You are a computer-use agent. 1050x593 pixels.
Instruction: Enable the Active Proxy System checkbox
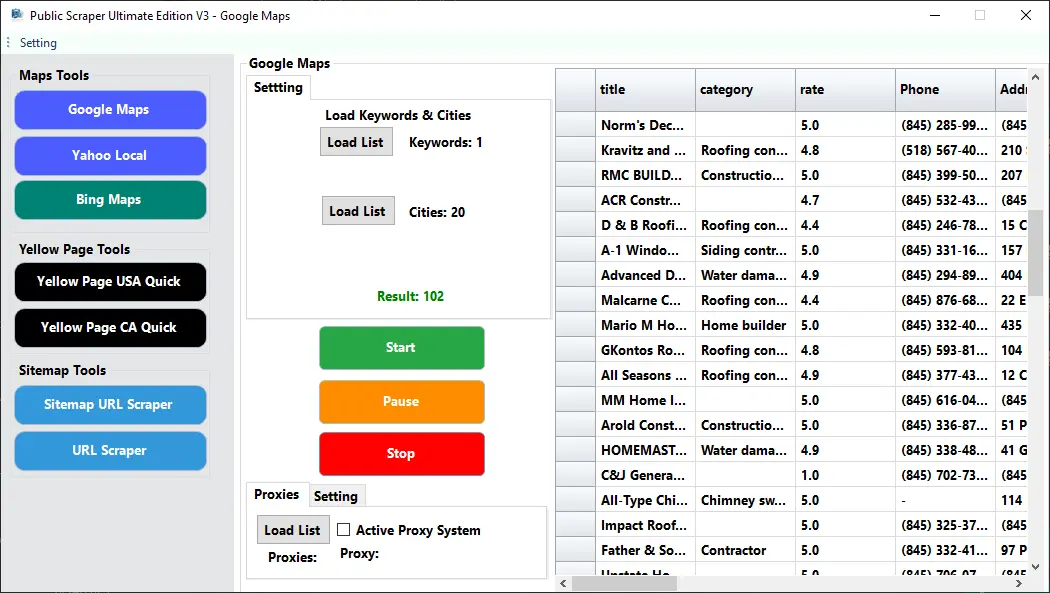coord(344,530)
